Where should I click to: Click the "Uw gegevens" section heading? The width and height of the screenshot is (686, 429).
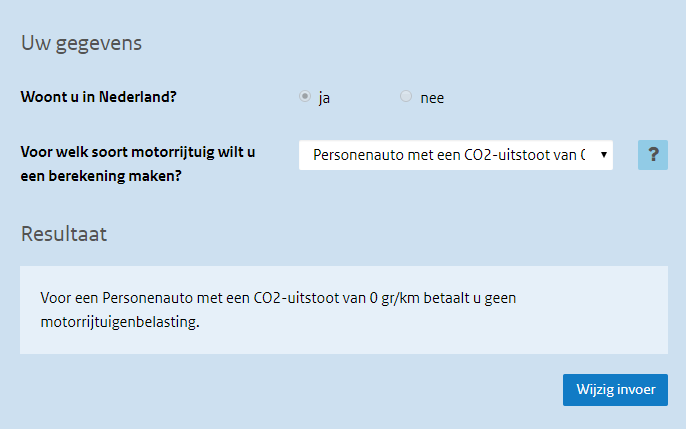[81, 43]
